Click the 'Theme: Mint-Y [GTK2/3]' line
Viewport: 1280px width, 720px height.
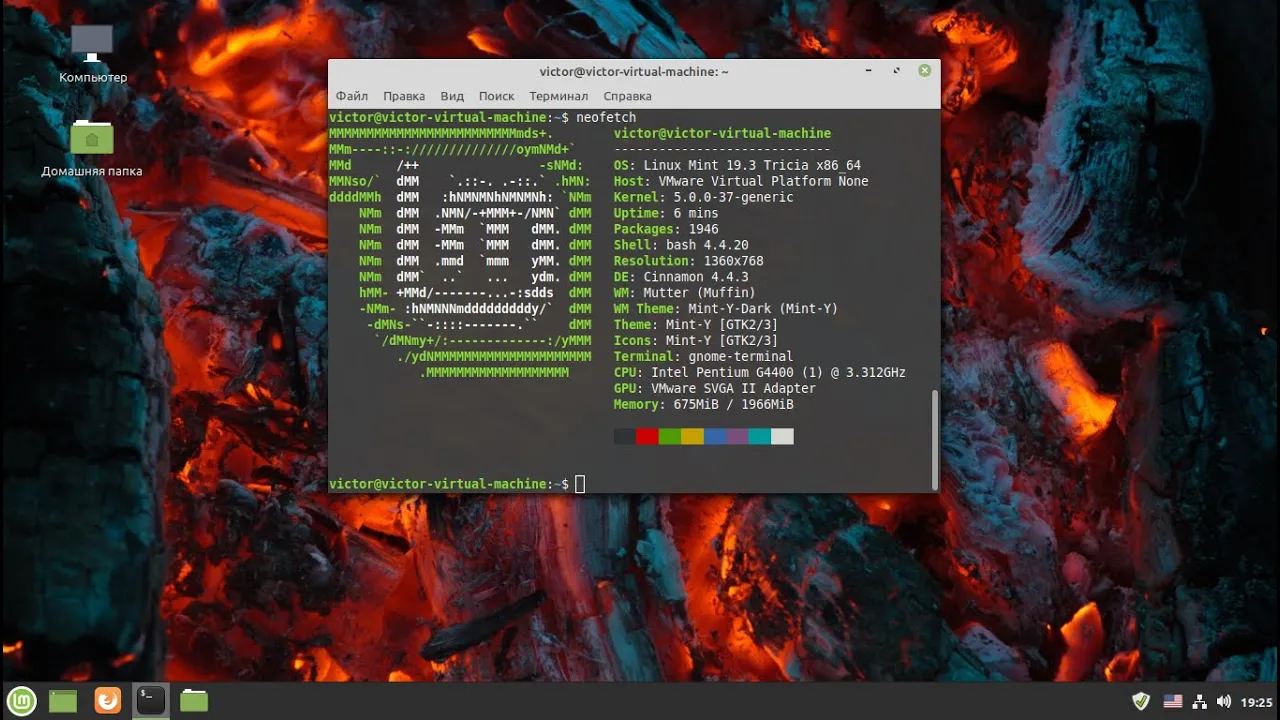point(696,325)
